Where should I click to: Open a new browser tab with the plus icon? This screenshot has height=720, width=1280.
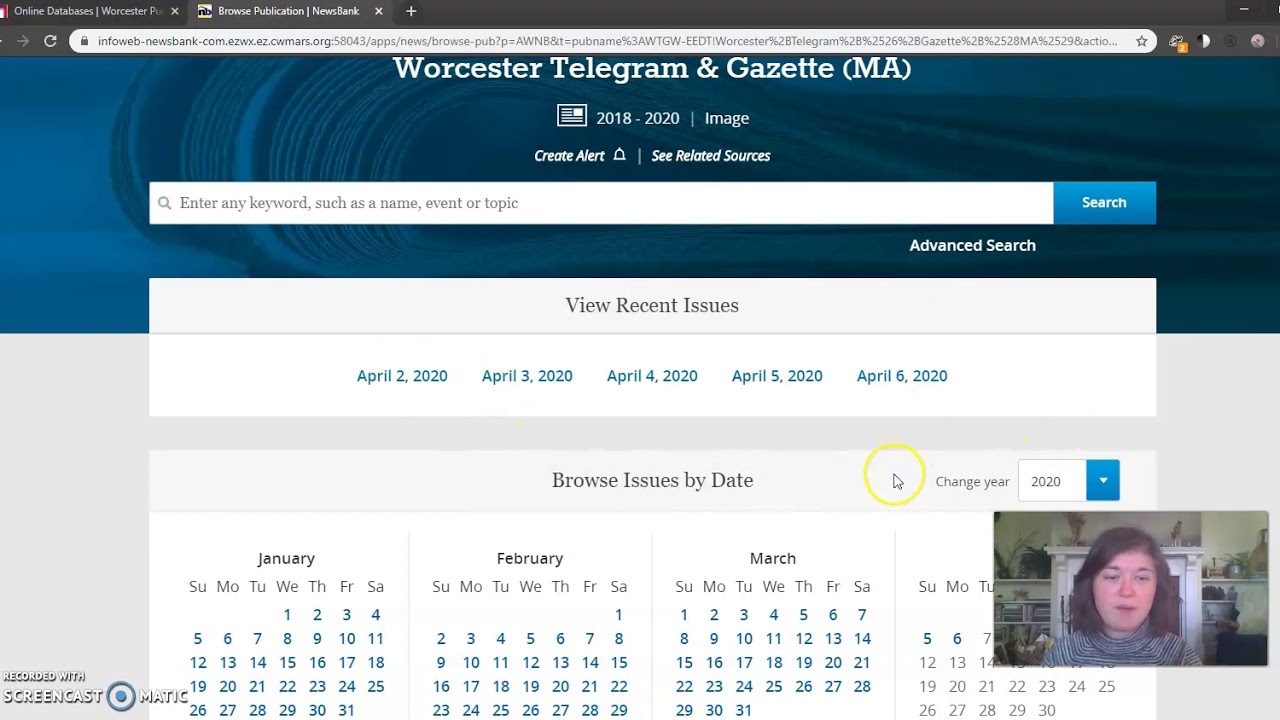pyautogui.click(x=411, y=11)
